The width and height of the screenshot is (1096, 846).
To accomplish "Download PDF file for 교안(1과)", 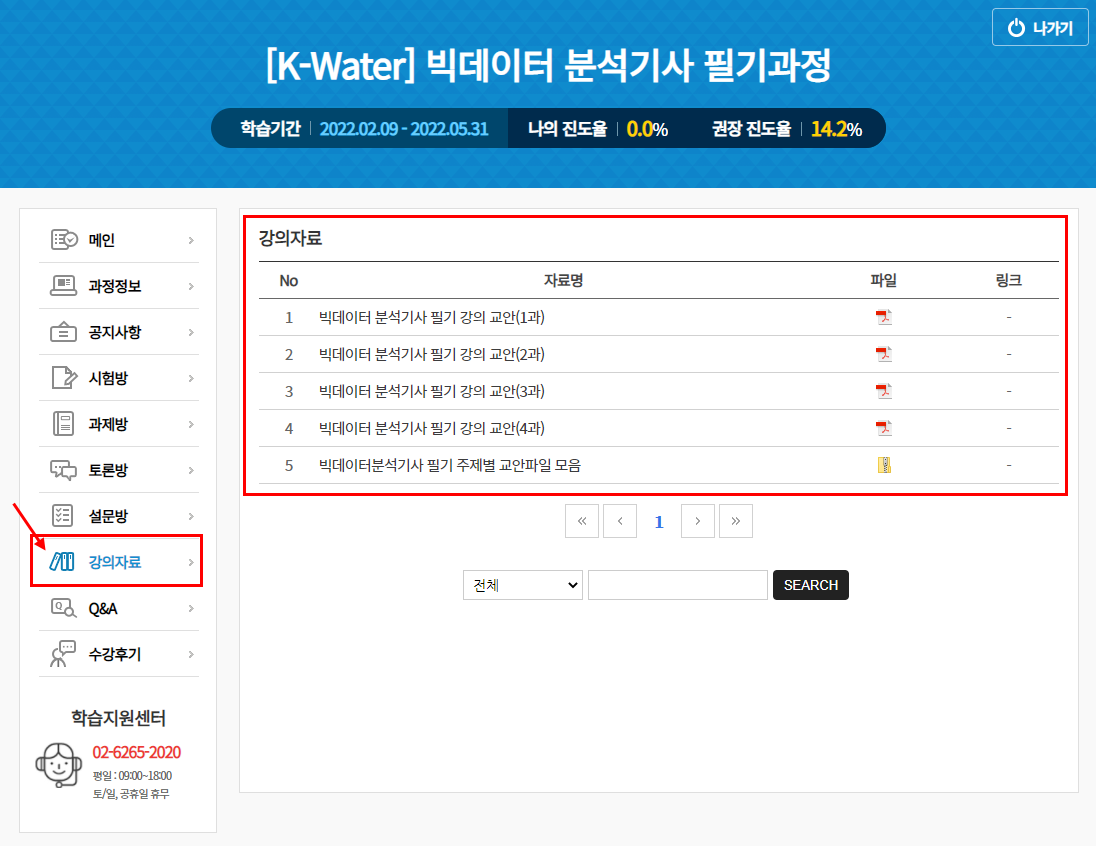I will point(884,317).
